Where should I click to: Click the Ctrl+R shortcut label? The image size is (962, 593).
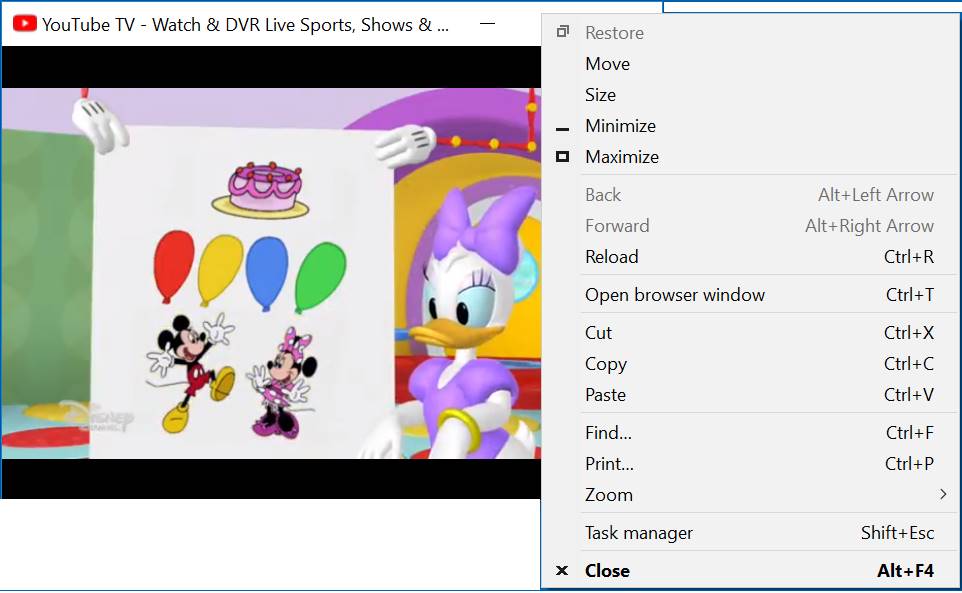[909, 256]
